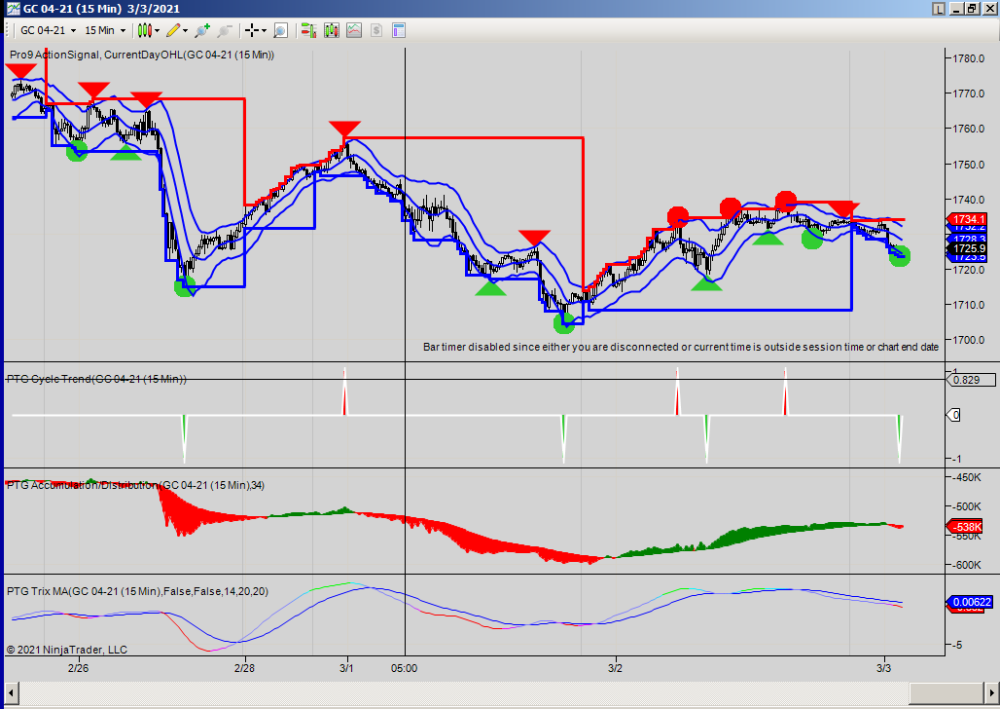
Task: Click the Bar timer disabled message
Action: click(680, 347)
